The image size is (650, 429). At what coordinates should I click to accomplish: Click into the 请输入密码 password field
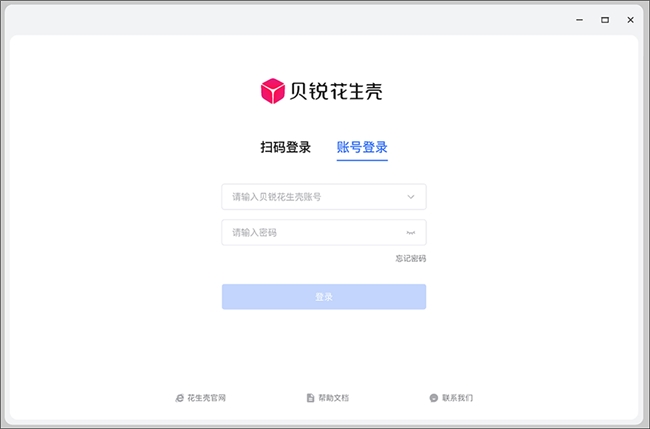click(310, 233)
